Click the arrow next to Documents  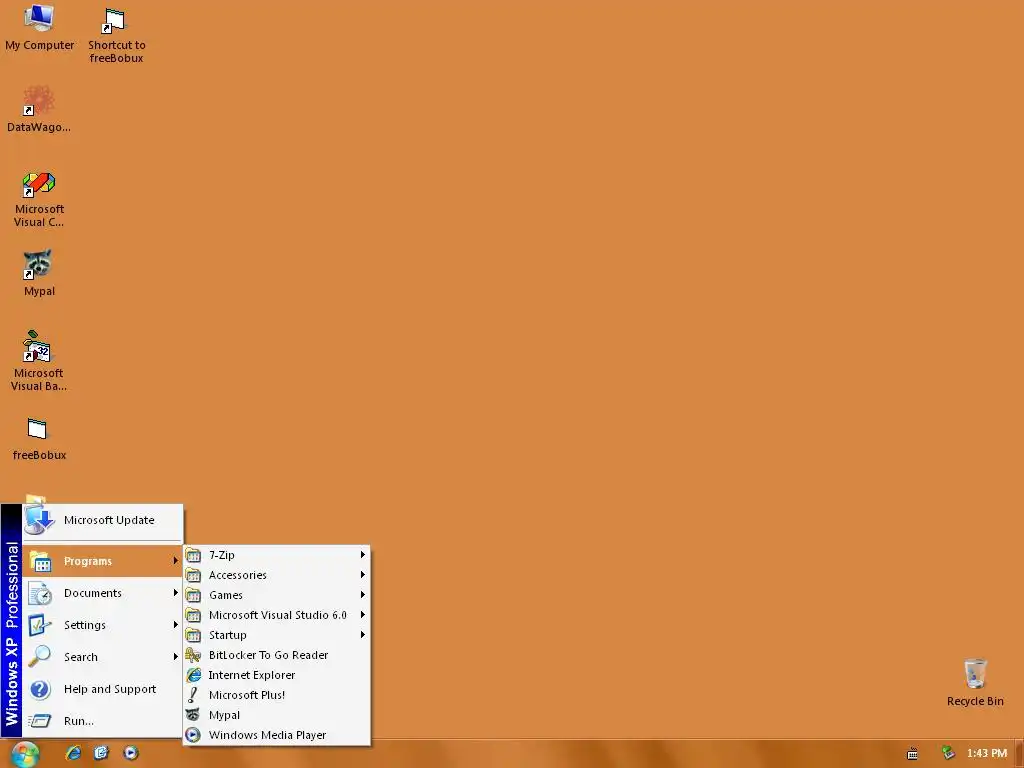click(x=175, y=592)
